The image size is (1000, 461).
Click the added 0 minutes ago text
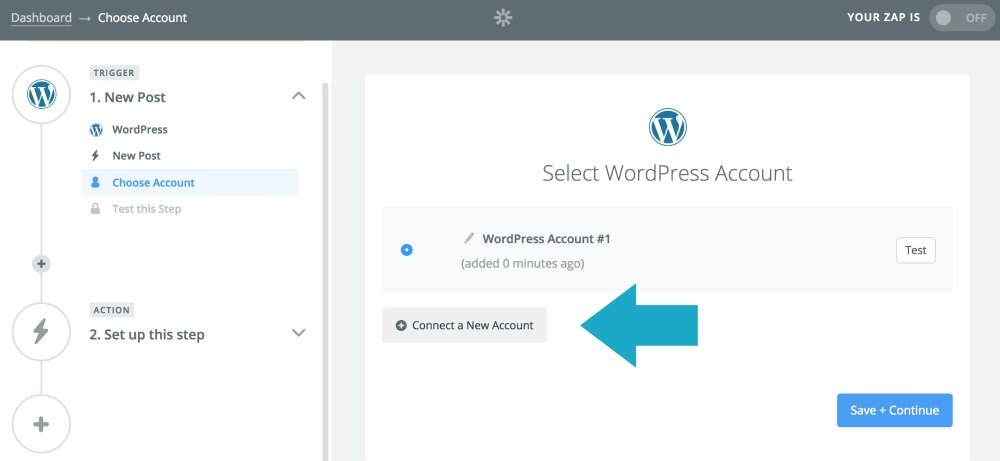[x=522, y=263]
